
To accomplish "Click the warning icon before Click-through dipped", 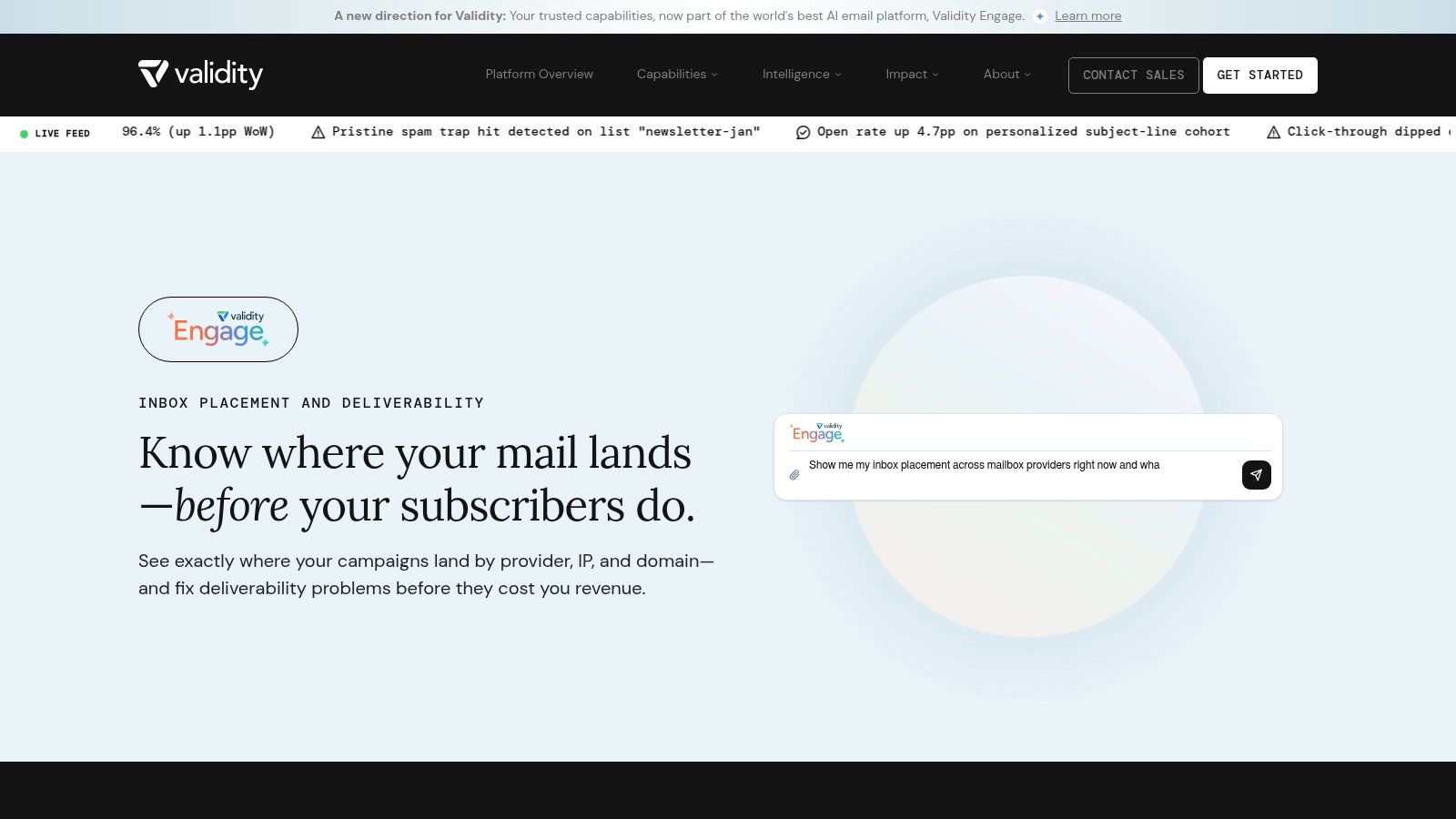I will pyautogui.click(x=1273, y=133).
